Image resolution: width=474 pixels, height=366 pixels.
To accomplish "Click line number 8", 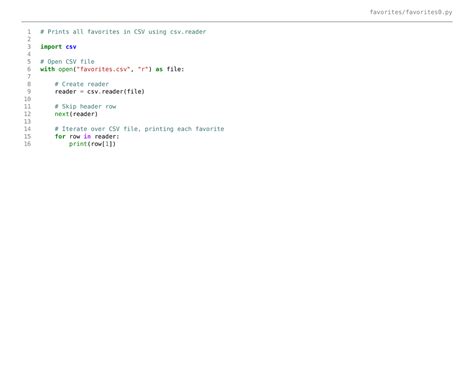I will pyautogui.click(x=29, y=84).
